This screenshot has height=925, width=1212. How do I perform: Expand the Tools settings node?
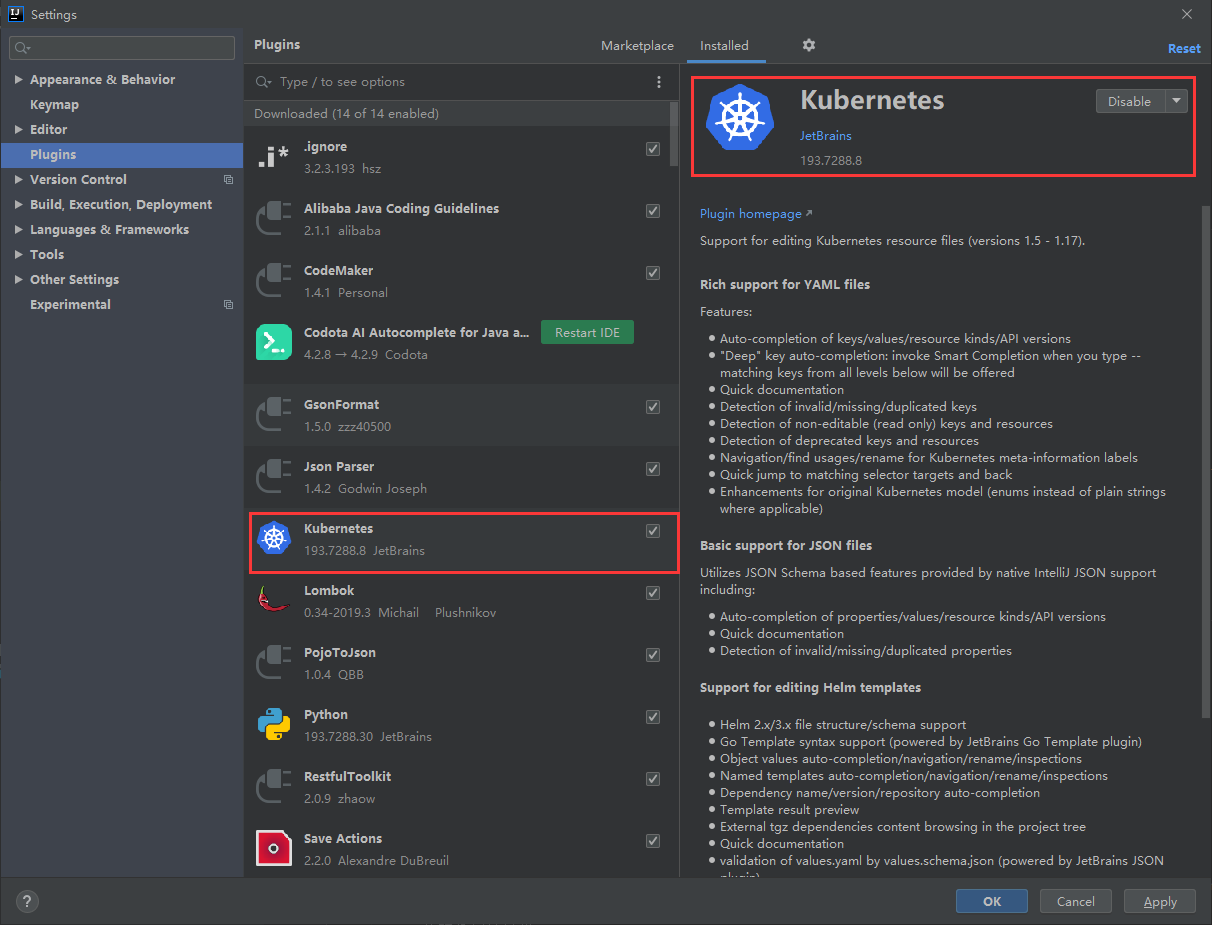coord(19,255)
